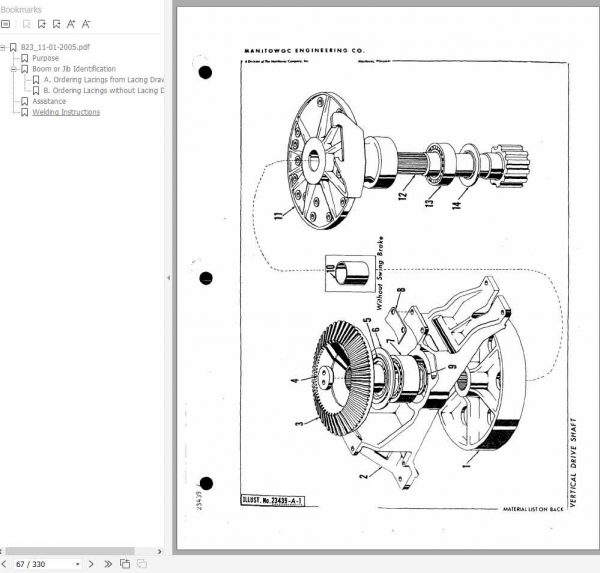Click the VERTICAL DRIVE SHAFT title on page
The height and width of the screenshot is (573, 600).
573,462
